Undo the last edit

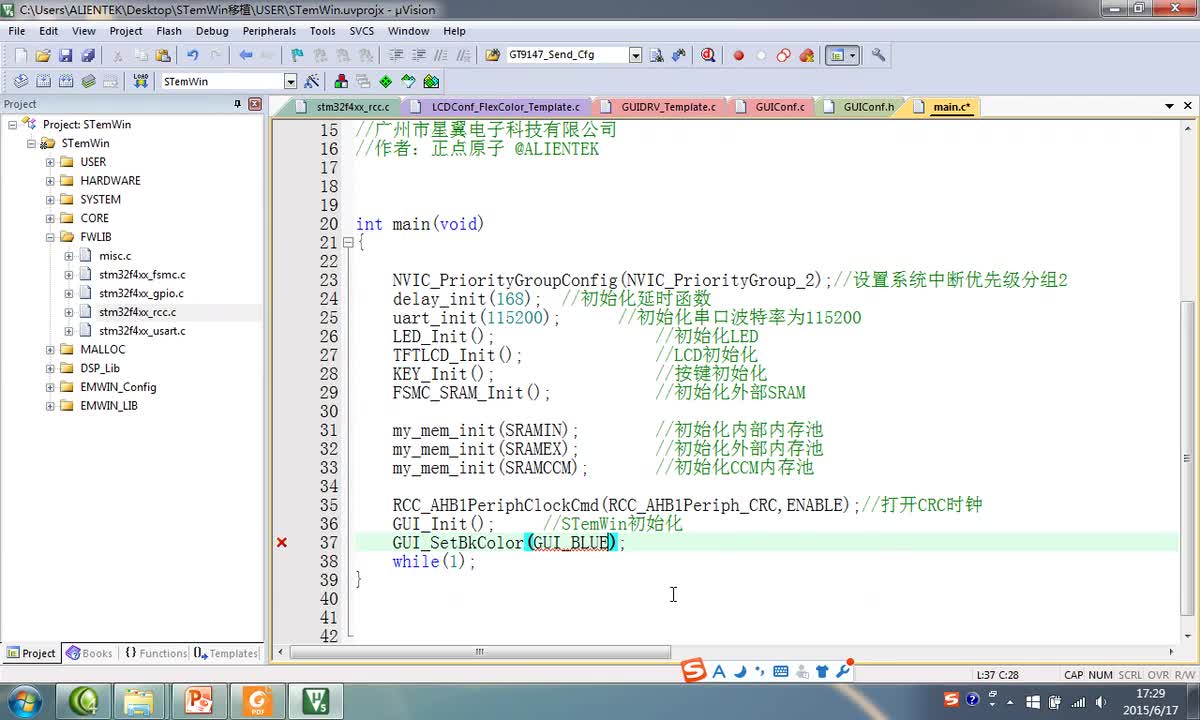click(192, 55)
